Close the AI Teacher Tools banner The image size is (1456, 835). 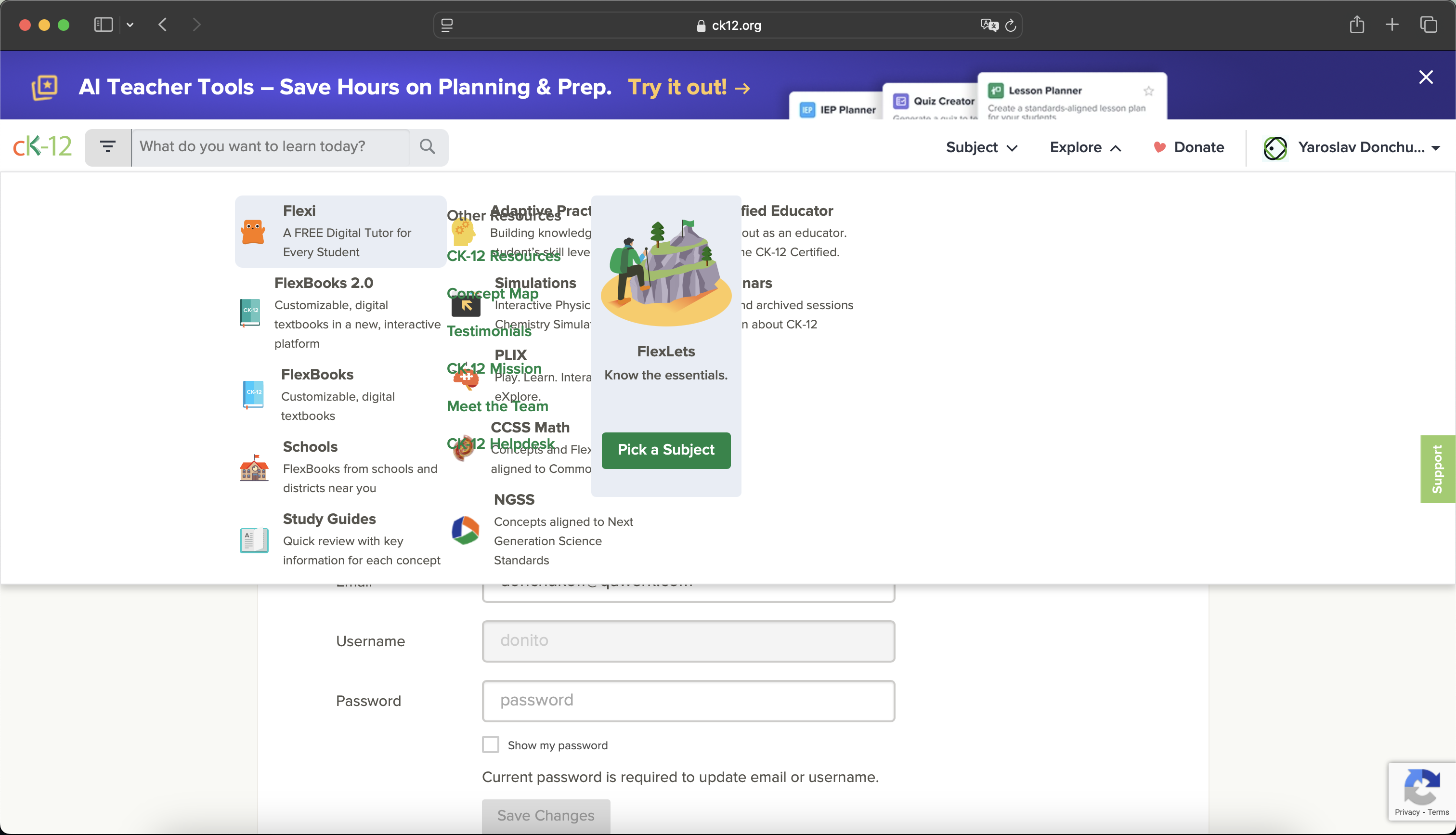[x=1426, y=77]
